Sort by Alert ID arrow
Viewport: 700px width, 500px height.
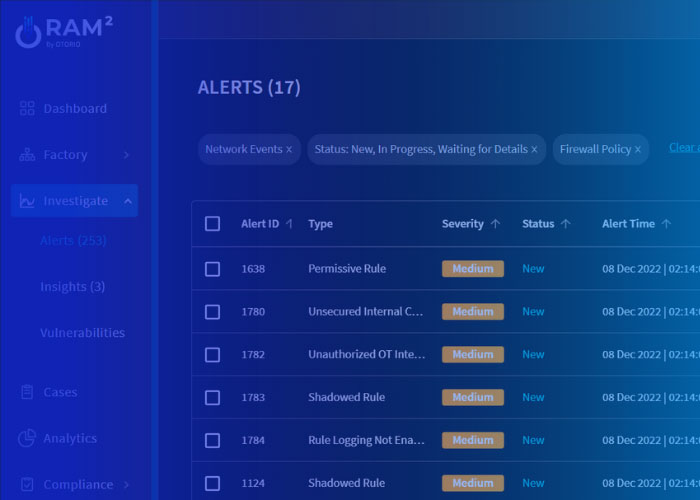290,224
